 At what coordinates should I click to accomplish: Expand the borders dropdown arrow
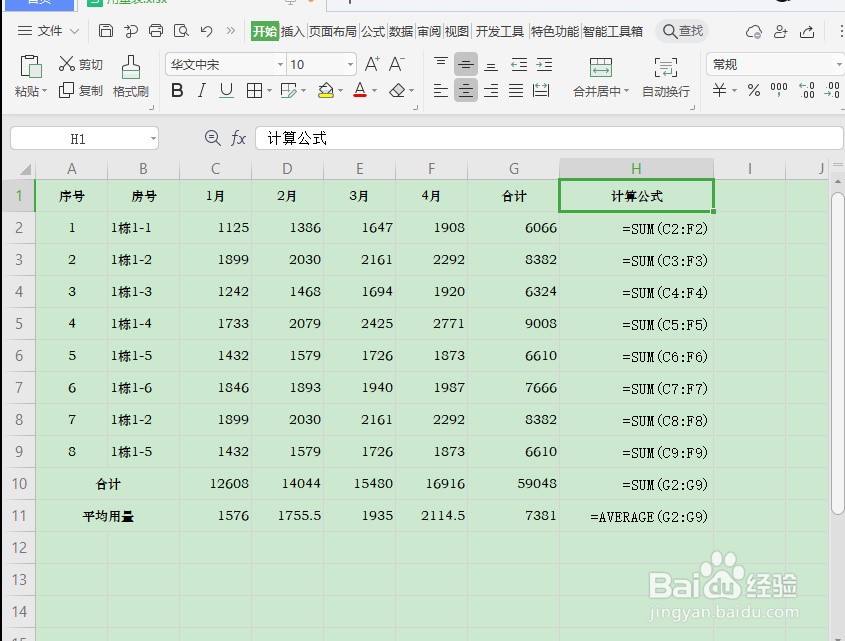pos(269,91)
